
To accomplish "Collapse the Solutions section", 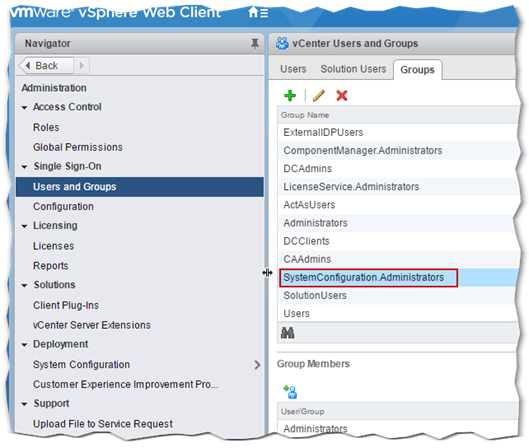I will (24, 286).
